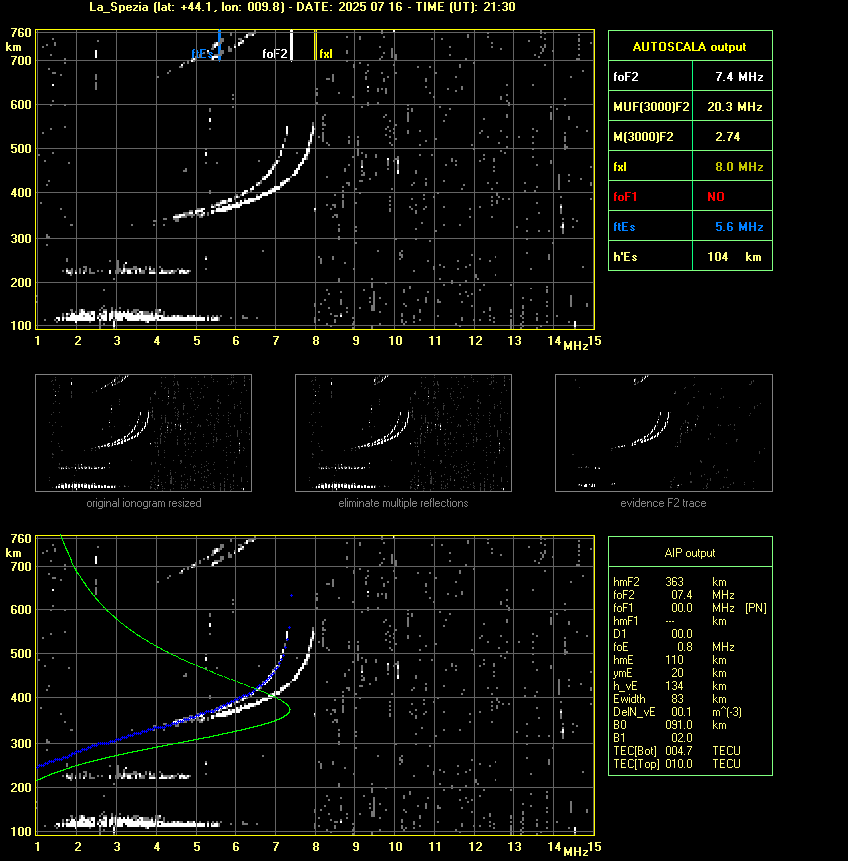The width and height of the screenshot is (848, 861).
Task: Click the red 'foF1' label in AUTOSCALA table
Action: pos(625,197)
